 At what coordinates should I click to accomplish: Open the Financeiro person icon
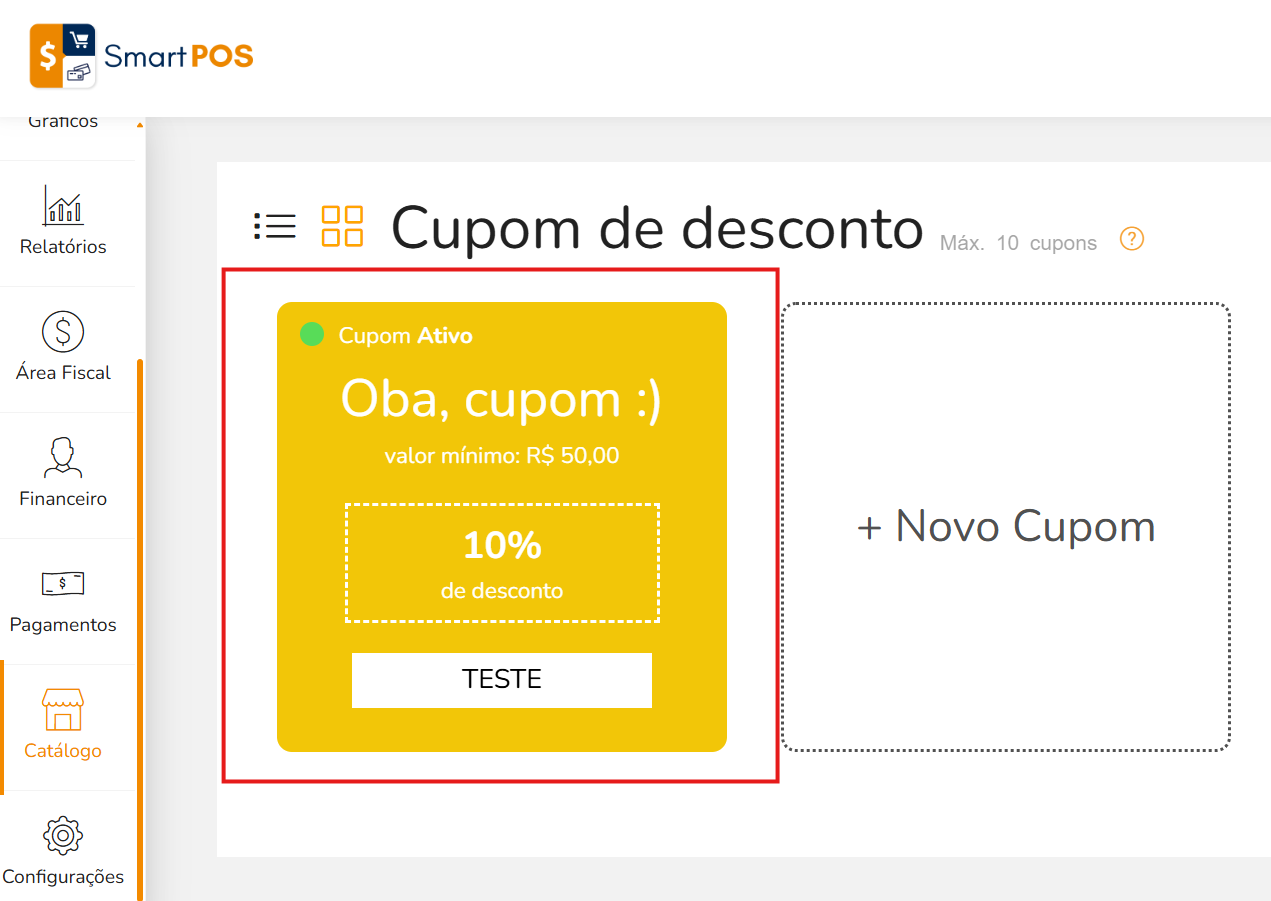point(63,457)
